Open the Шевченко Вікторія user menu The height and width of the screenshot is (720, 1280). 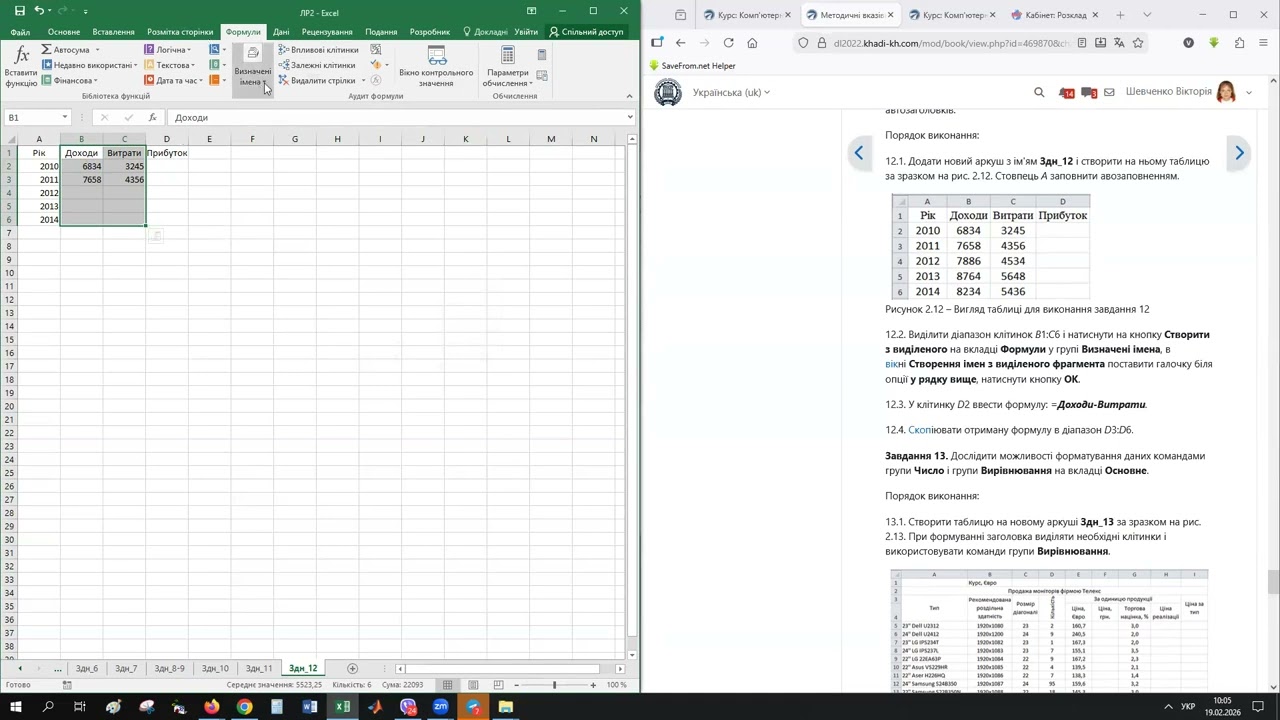coord(1188,92)
